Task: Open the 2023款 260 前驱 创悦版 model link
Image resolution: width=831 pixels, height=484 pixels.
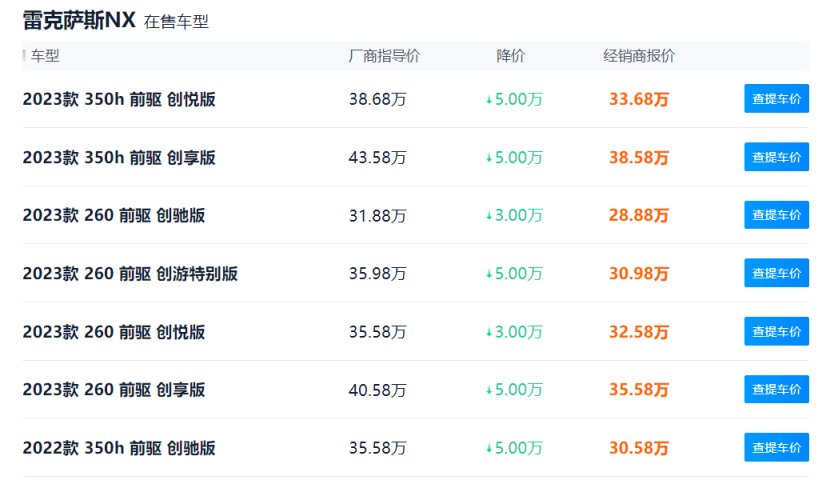Action: (114, 331)
